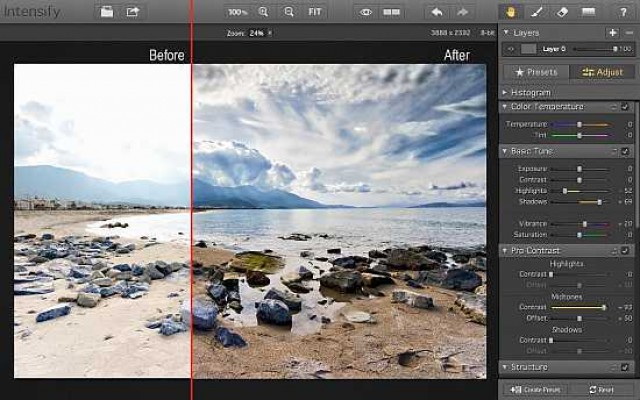Viewport: 640px width, 400px height.
Task: Click the undo arrow icon
Action: coord(437,12)
